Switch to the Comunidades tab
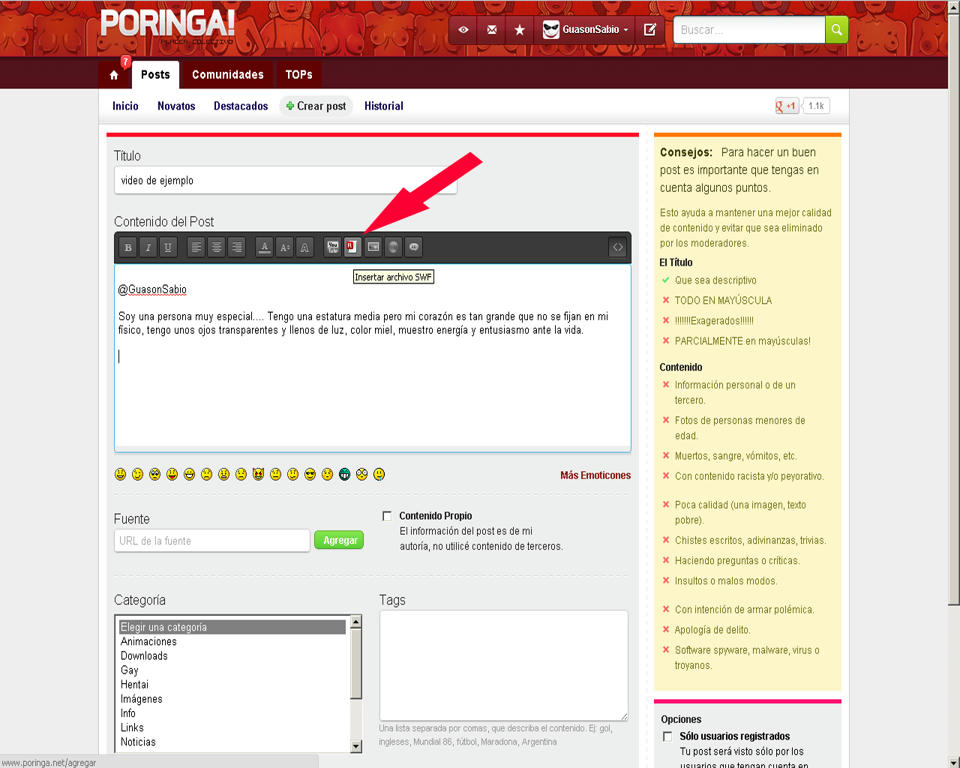 pyautogui.click(x=228, y=75)
